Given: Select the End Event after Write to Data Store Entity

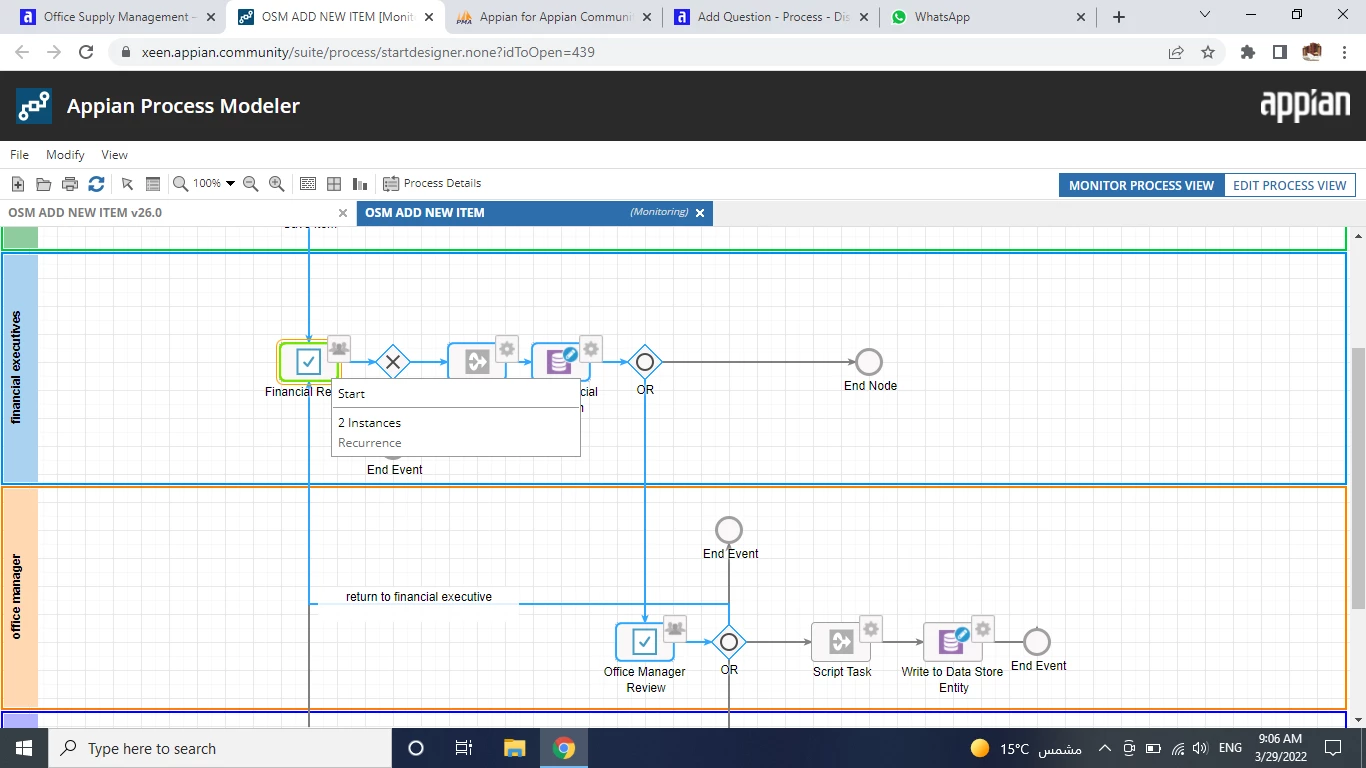Looking at the screenshot, I should [x=1037, y=642].
